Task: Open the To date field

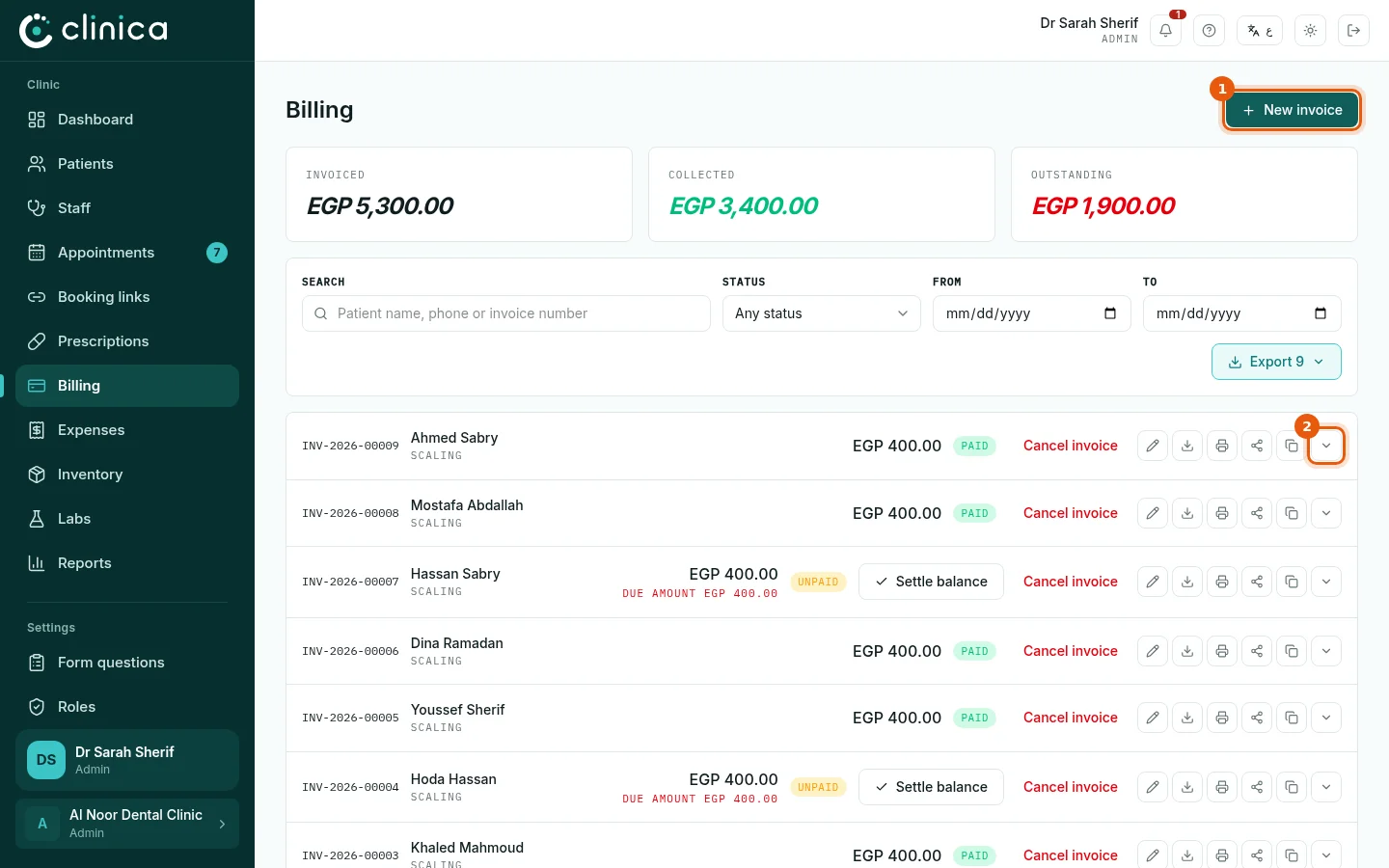Action: (1242, 313)
